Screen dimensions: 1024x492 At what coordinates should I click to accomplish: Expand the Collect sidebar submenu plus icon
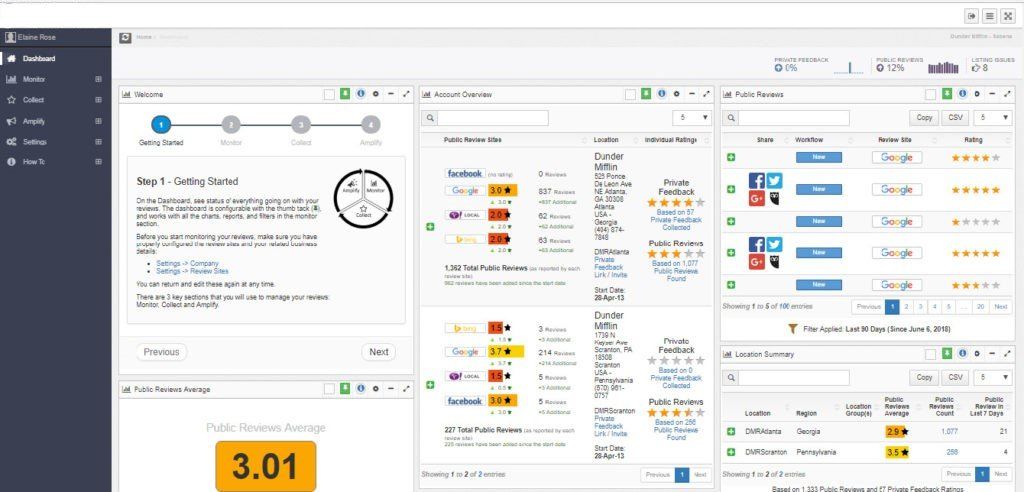pos(99,100)
